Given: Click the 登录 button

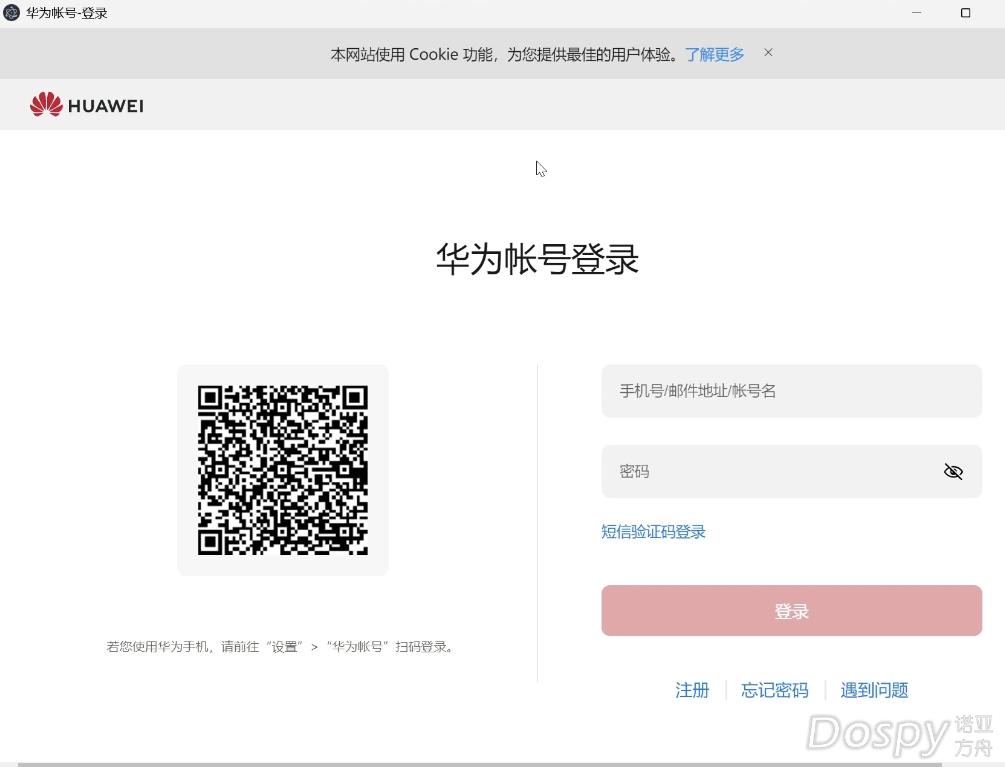Looking at the screenshot, I should click(x=791, y=611).
